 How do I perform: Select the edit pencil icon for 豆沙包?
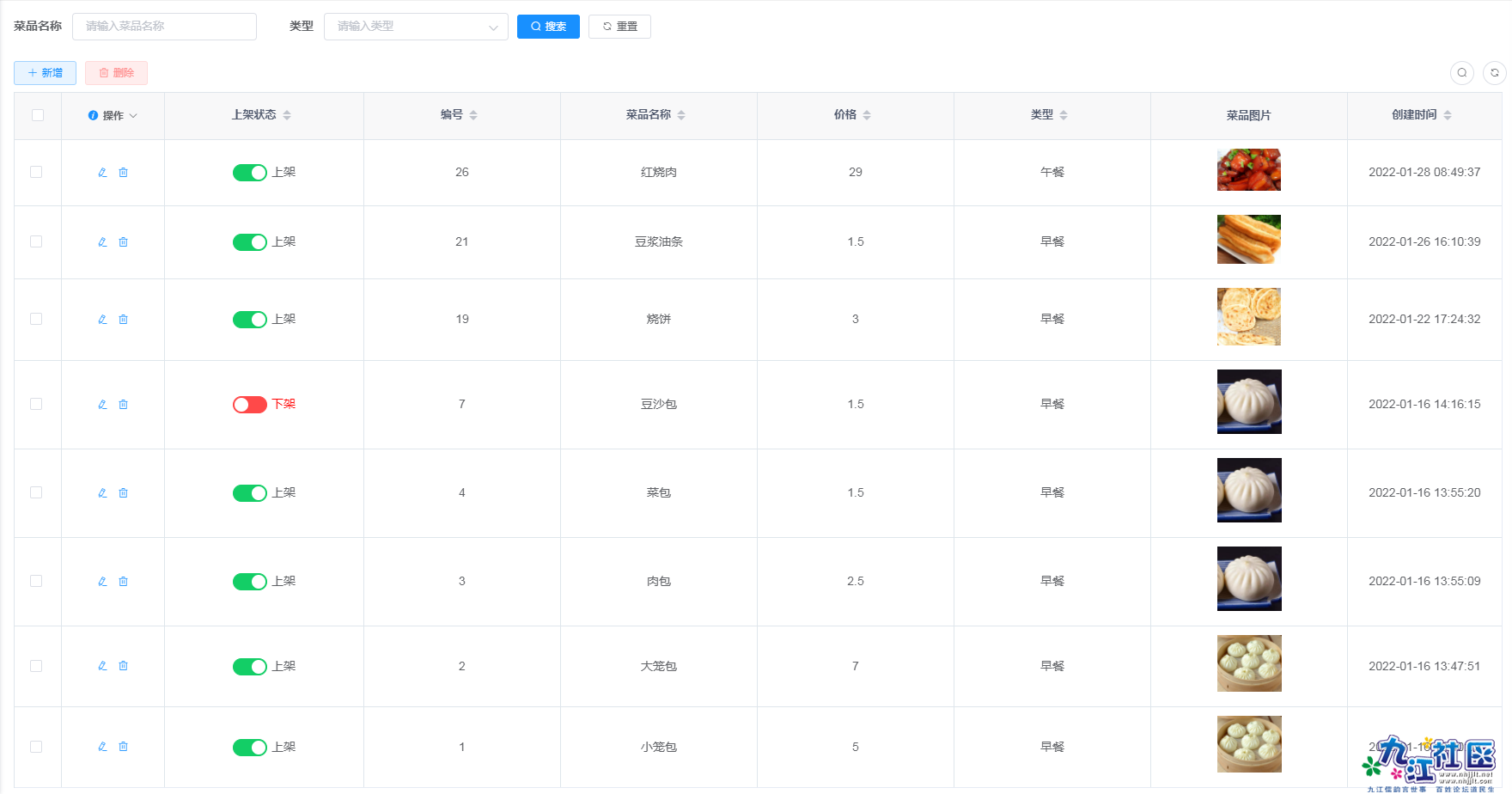click(x=101, y=404)
